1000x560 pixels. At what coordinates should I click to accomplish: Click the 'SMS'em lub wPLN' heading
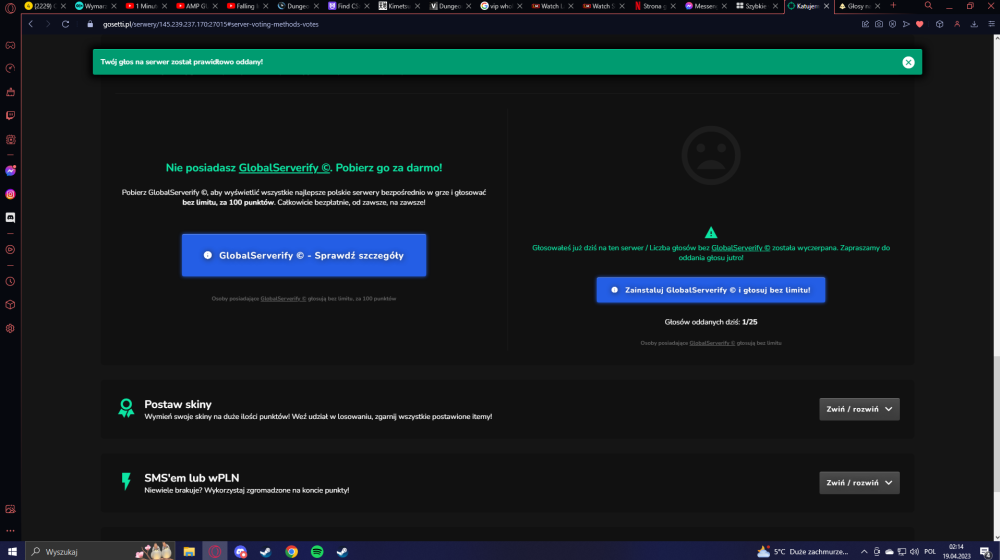coord(191,478)
